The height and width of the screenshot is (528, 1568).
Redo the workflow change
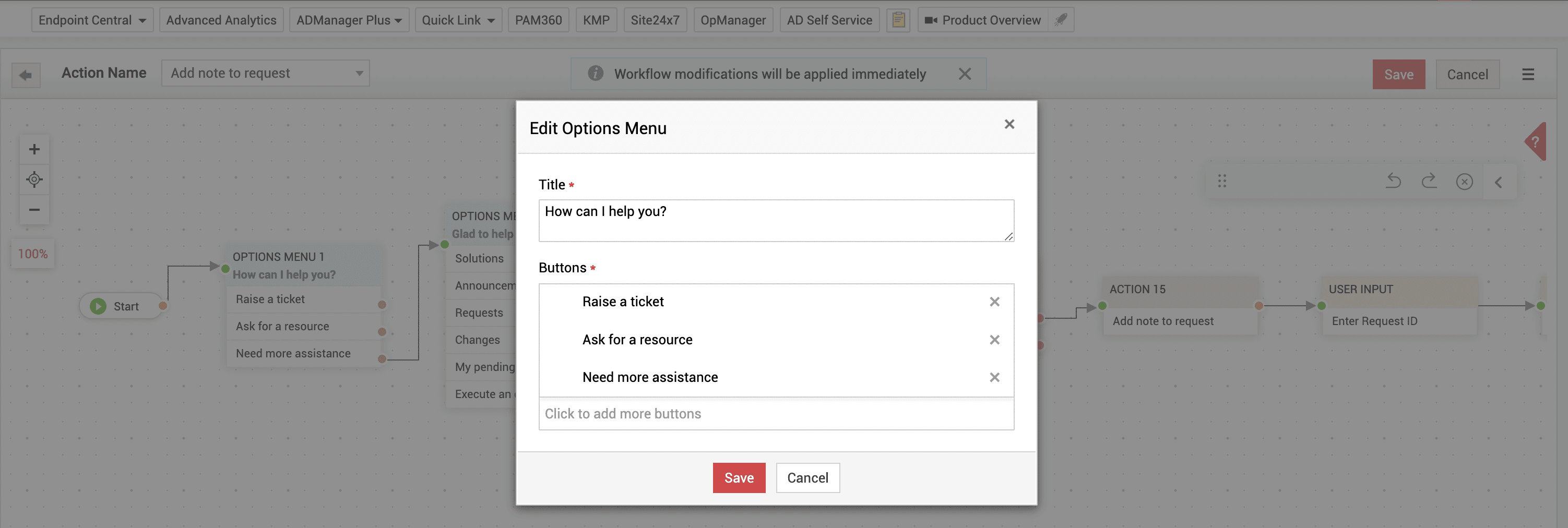1429,181
